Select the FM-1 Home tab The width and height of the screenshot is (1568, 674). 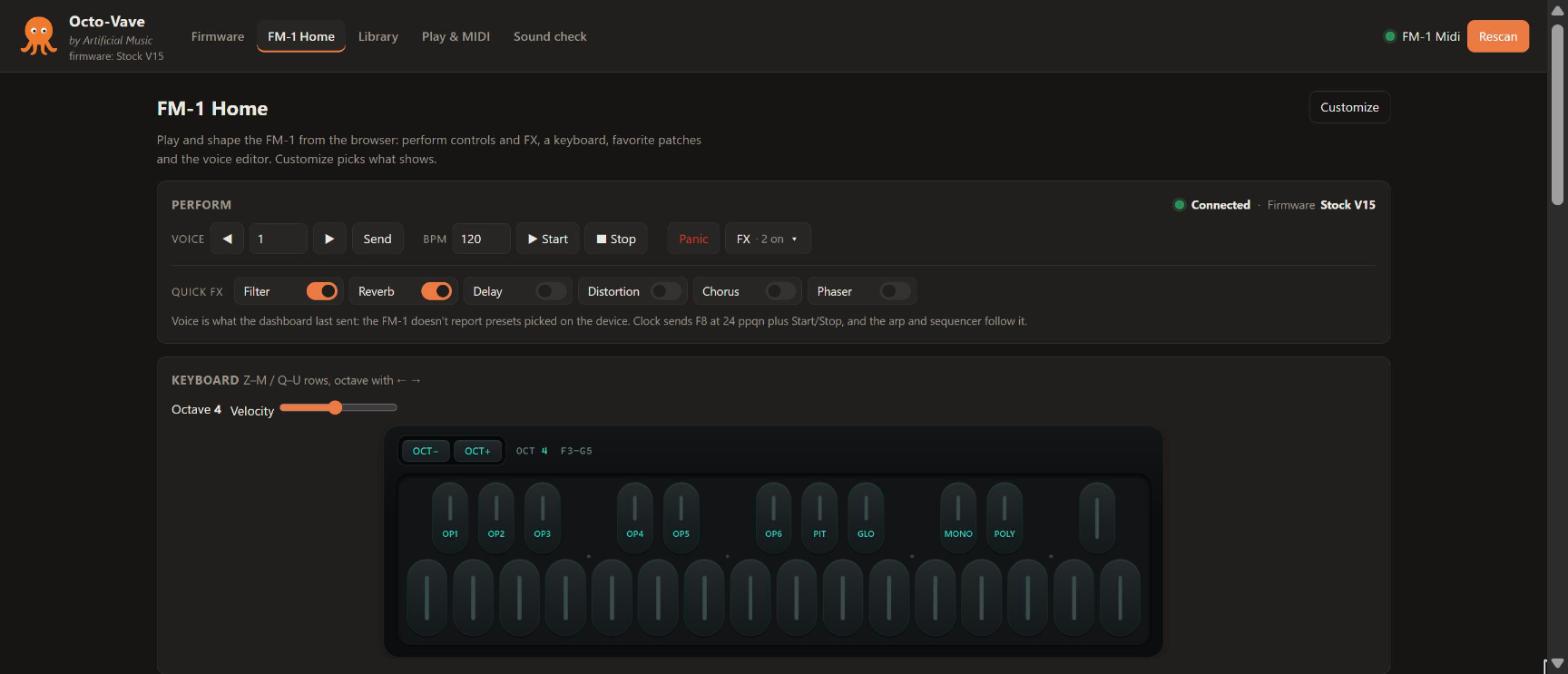point(301,36)
